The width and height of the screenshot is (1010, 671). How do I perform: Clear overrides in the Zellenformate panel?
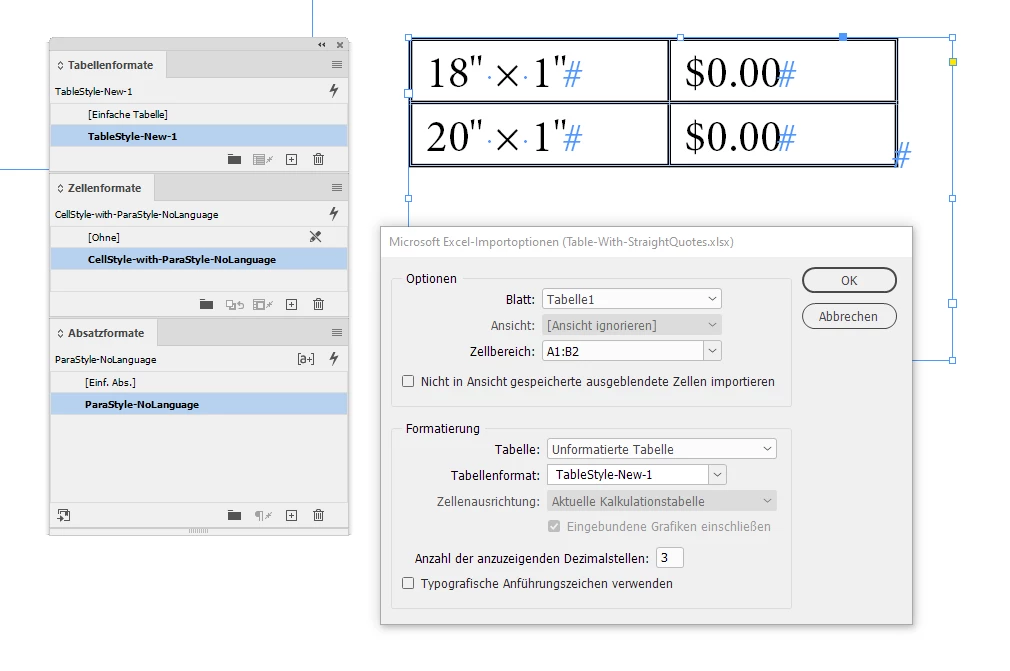click(x=263, y=304)
